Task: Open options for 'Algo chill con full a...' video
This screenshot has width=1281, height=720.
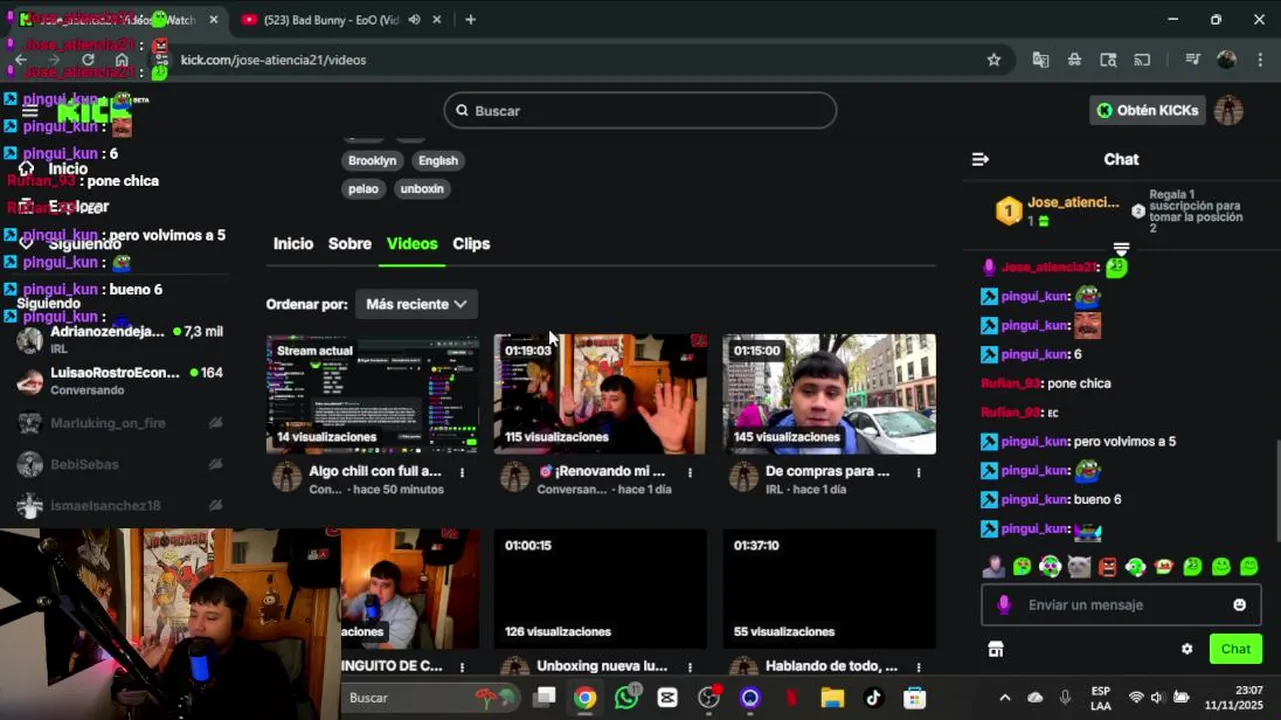Action: 462,472
